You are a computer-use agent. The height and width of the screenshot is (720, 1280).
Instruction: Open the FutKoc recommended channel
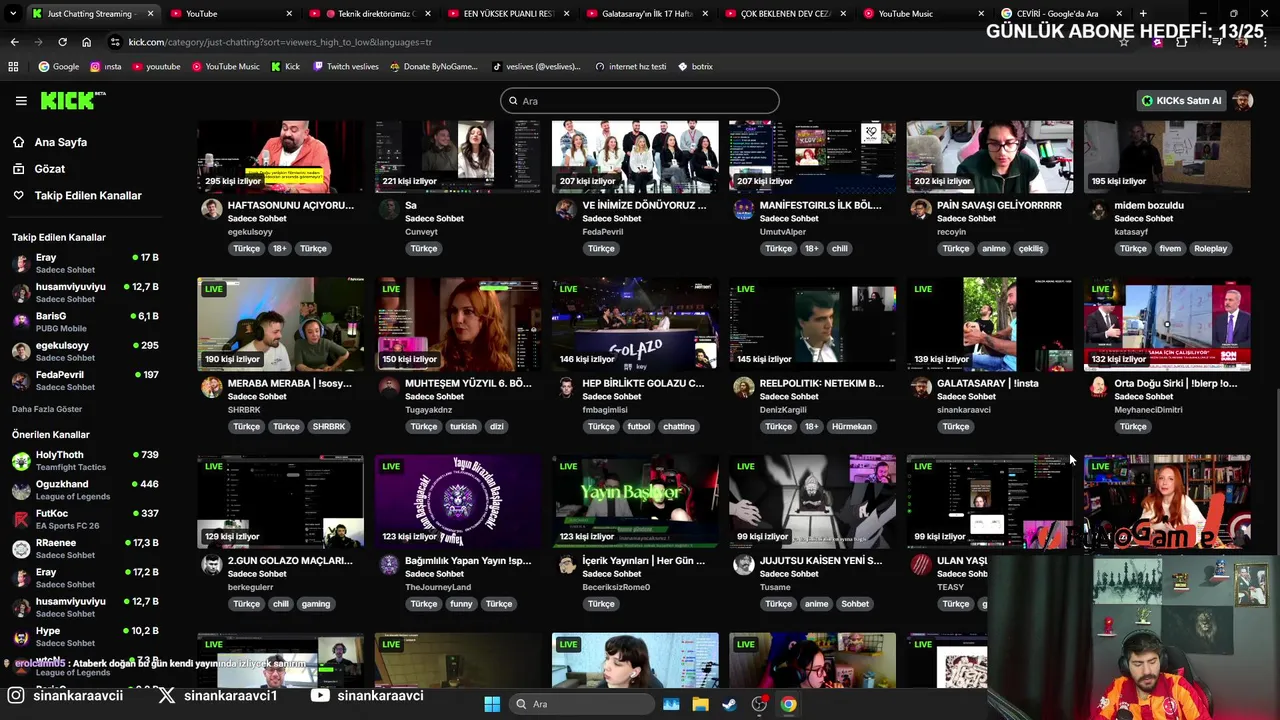click(85, 519)
